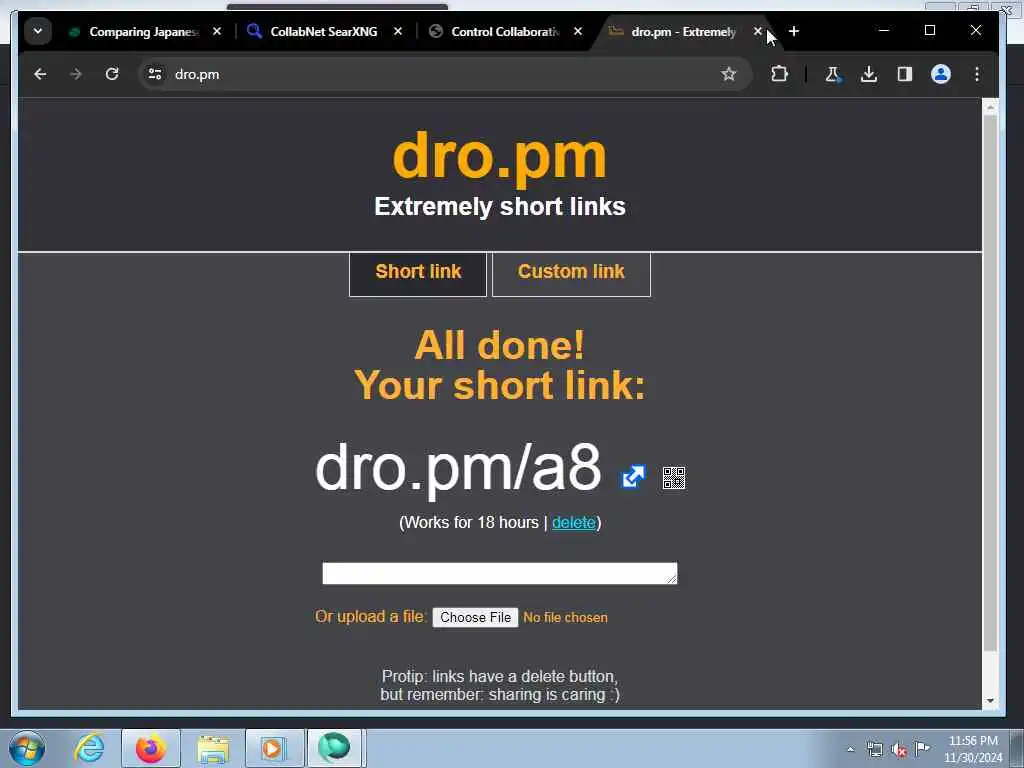Viewport: 1024px width, 768px height.
Task: Close the Control Collaboration tab
Action: [x=578, y=31]
